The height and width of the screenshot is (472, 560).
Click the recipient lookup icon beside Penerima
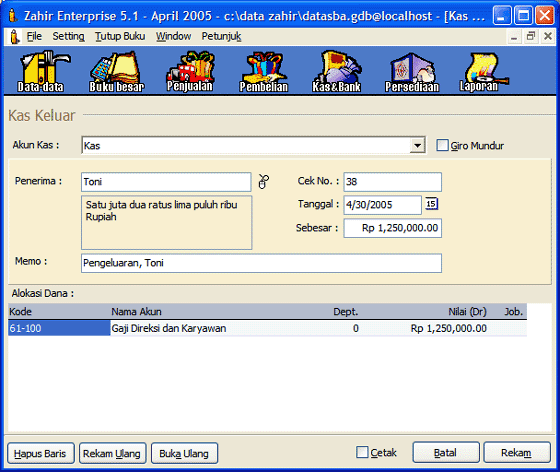264,182
